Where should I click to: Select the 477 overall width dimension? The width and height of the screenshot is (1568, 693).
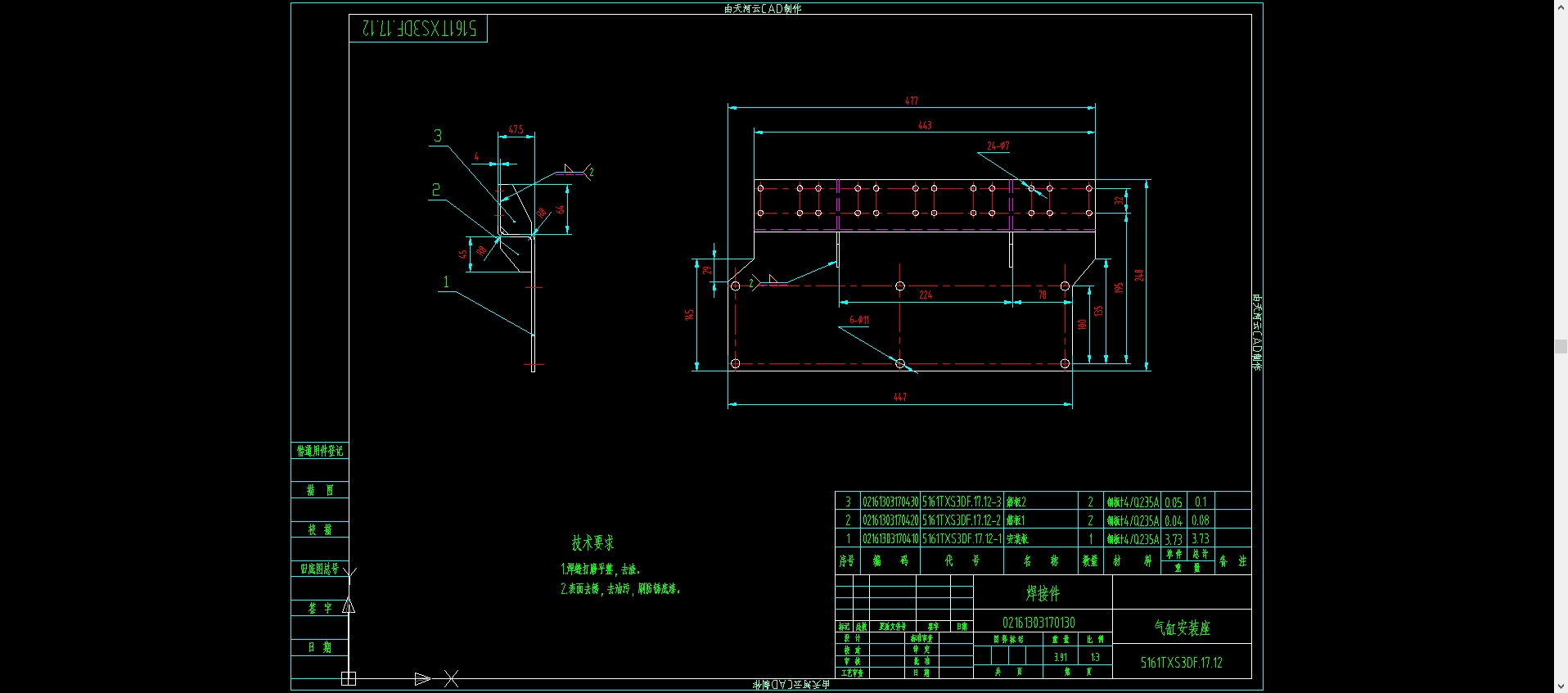[912, 101]
